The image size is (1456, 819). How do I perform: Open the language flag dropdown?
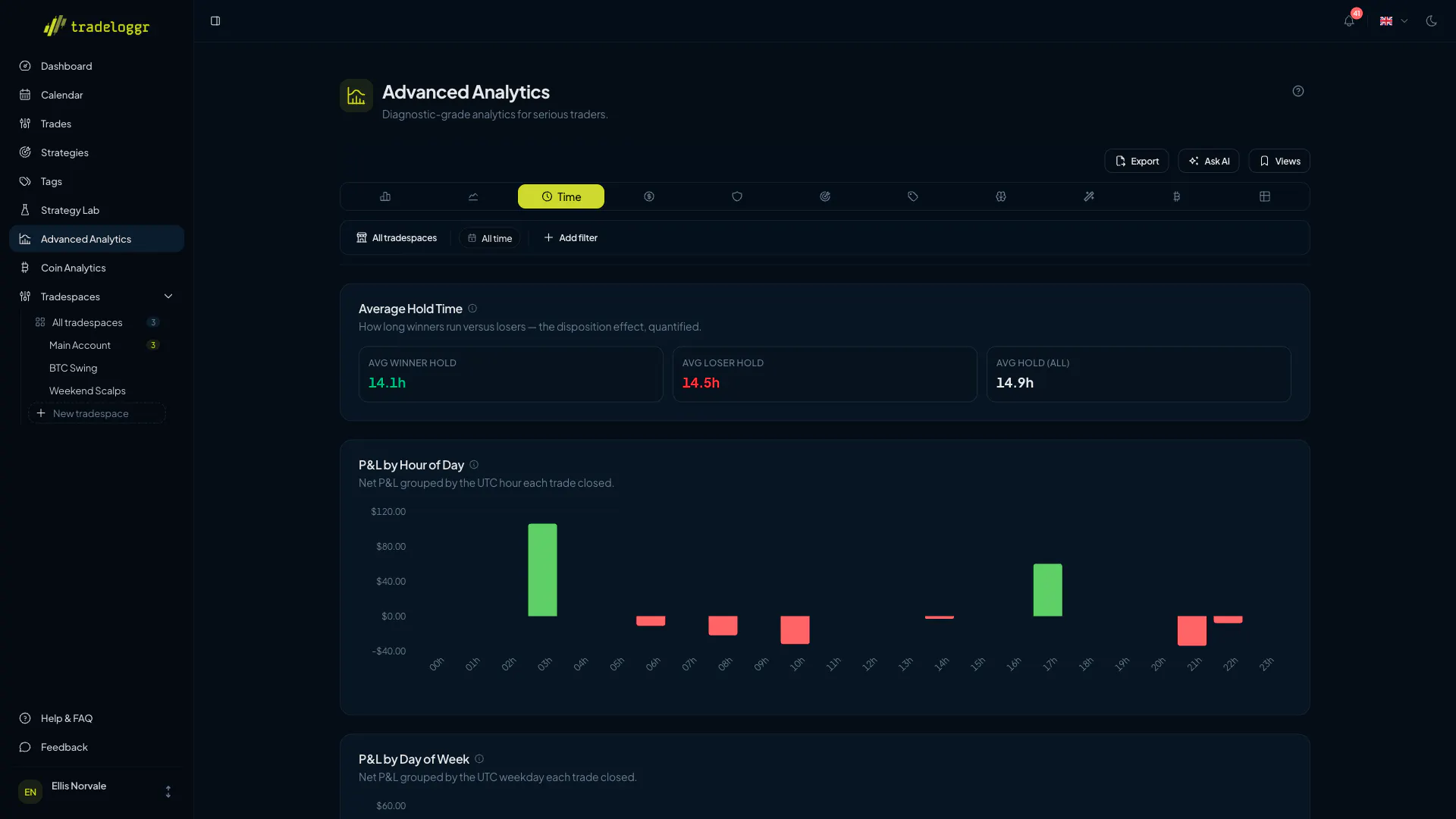[x=1394, y=21]
